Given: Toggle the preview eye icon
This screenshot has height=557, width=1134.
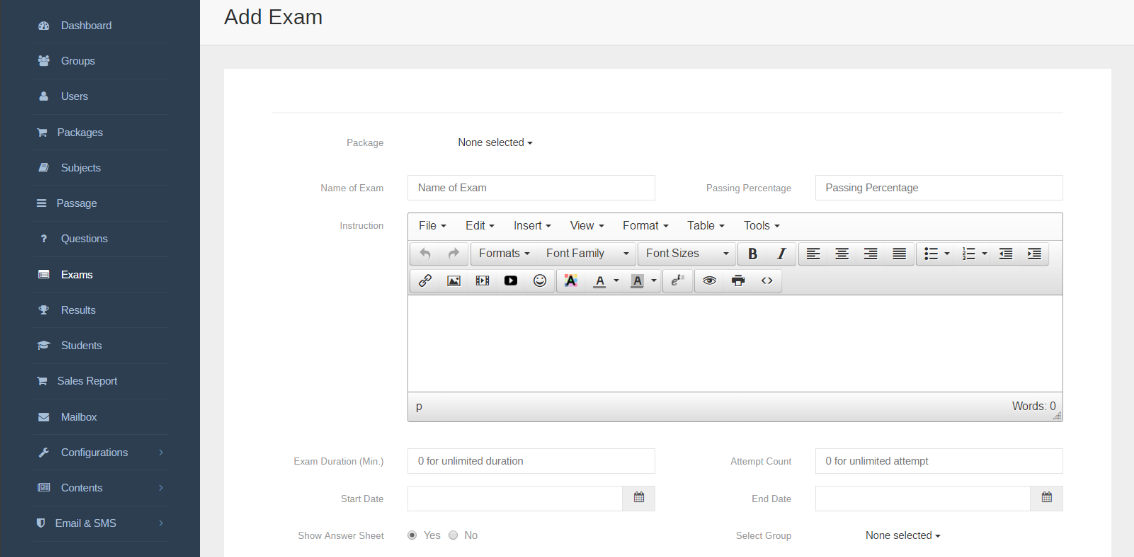Looking at the screenshot, I should click(709, 281).
